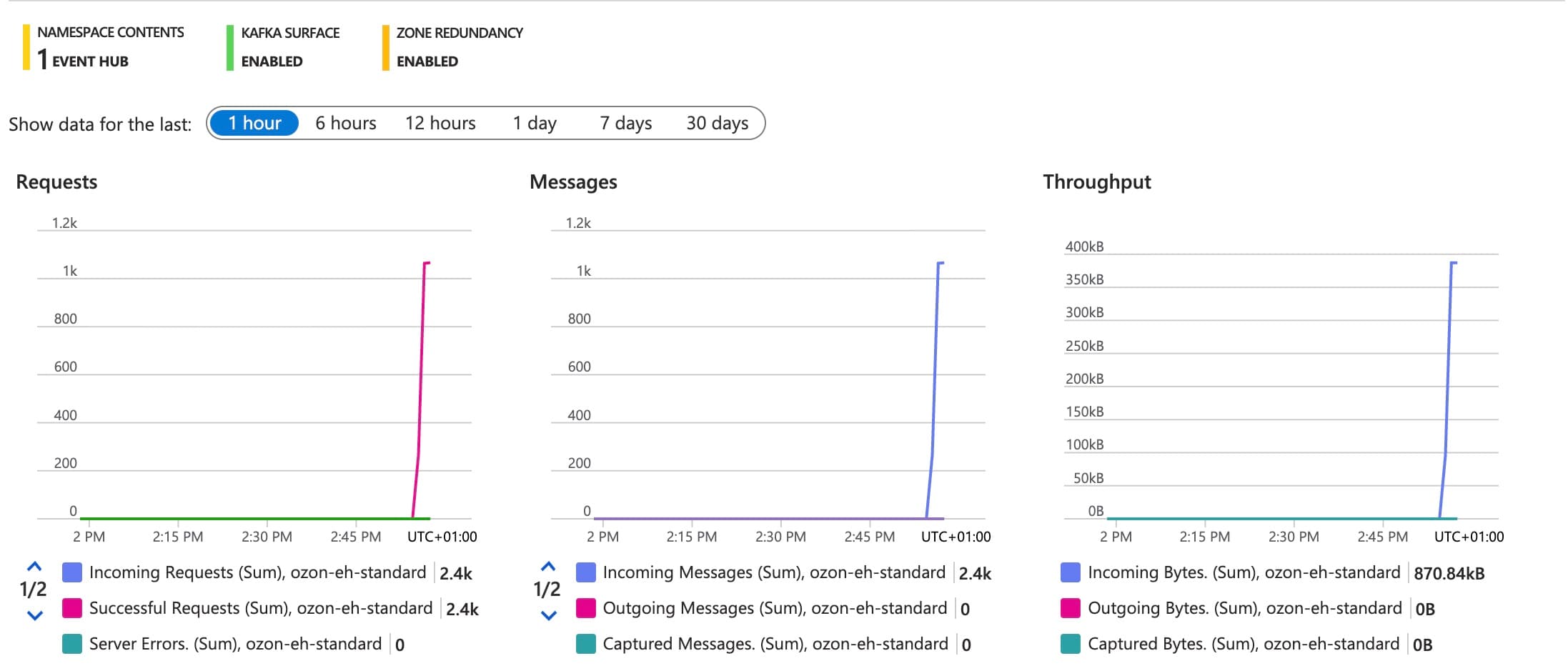
Task: Click the Outgoing Bytes pink color swatch
Action: [1071, 608]
